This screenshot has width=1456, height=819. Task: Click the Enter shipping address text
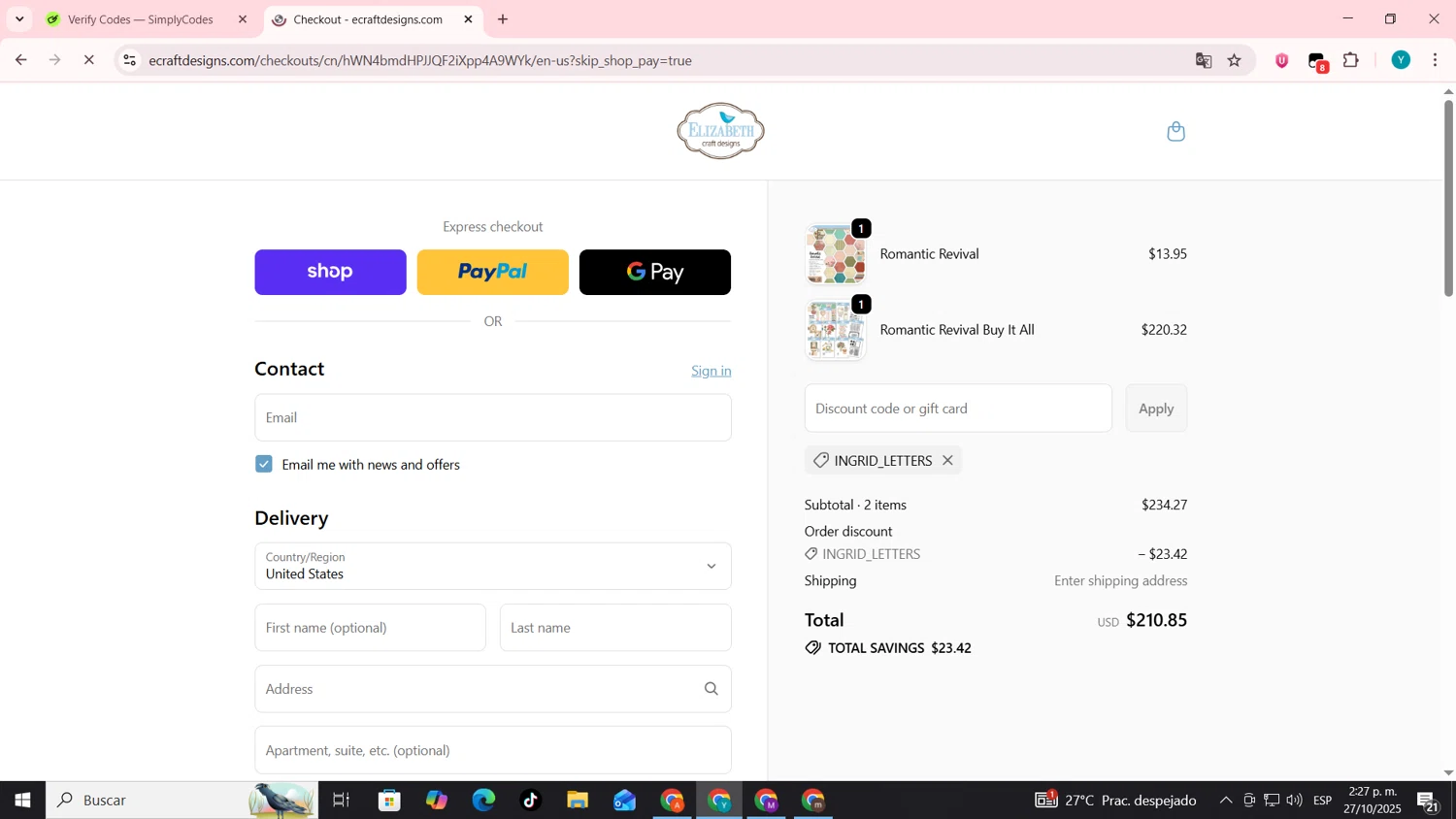click(x=1121, y=581)
